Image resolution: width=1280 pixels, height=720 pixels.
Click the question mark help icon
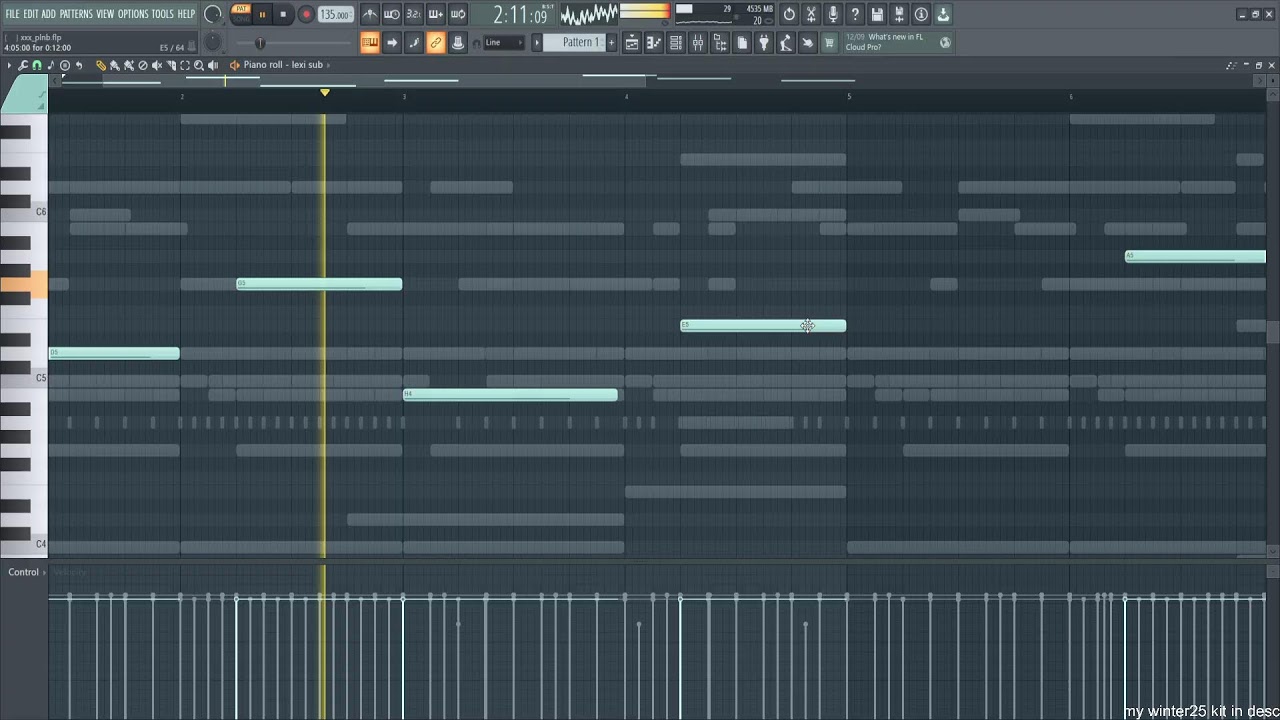[855, 14]
